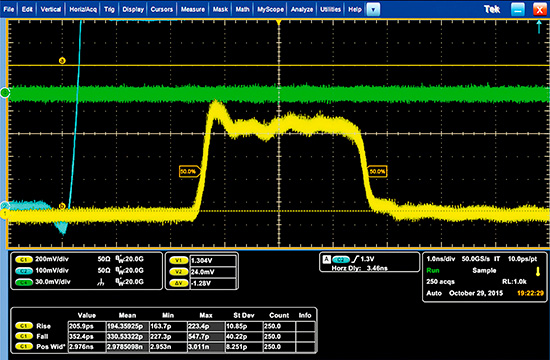This screenshot has width=550, height=360.
Task: Click the Horz Dly 3.46ns readout
Action: pos(360,268)
